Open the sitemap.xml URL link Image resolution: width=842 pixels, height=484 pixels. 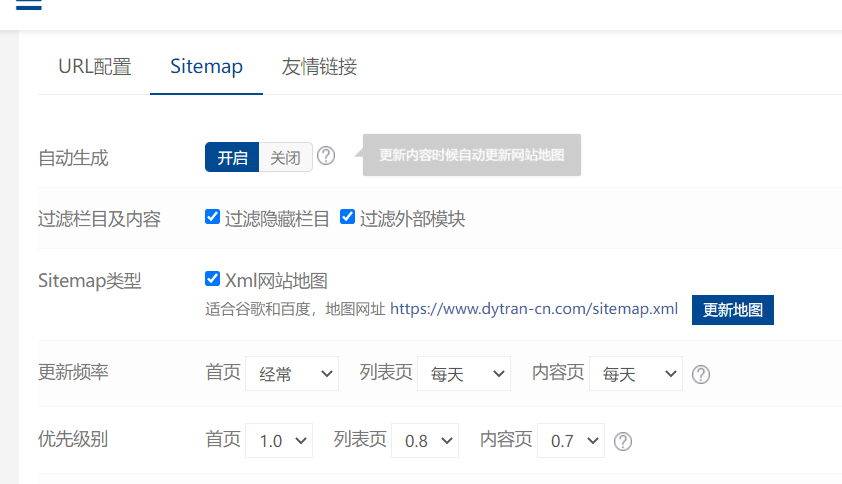[x=534, y=309]
